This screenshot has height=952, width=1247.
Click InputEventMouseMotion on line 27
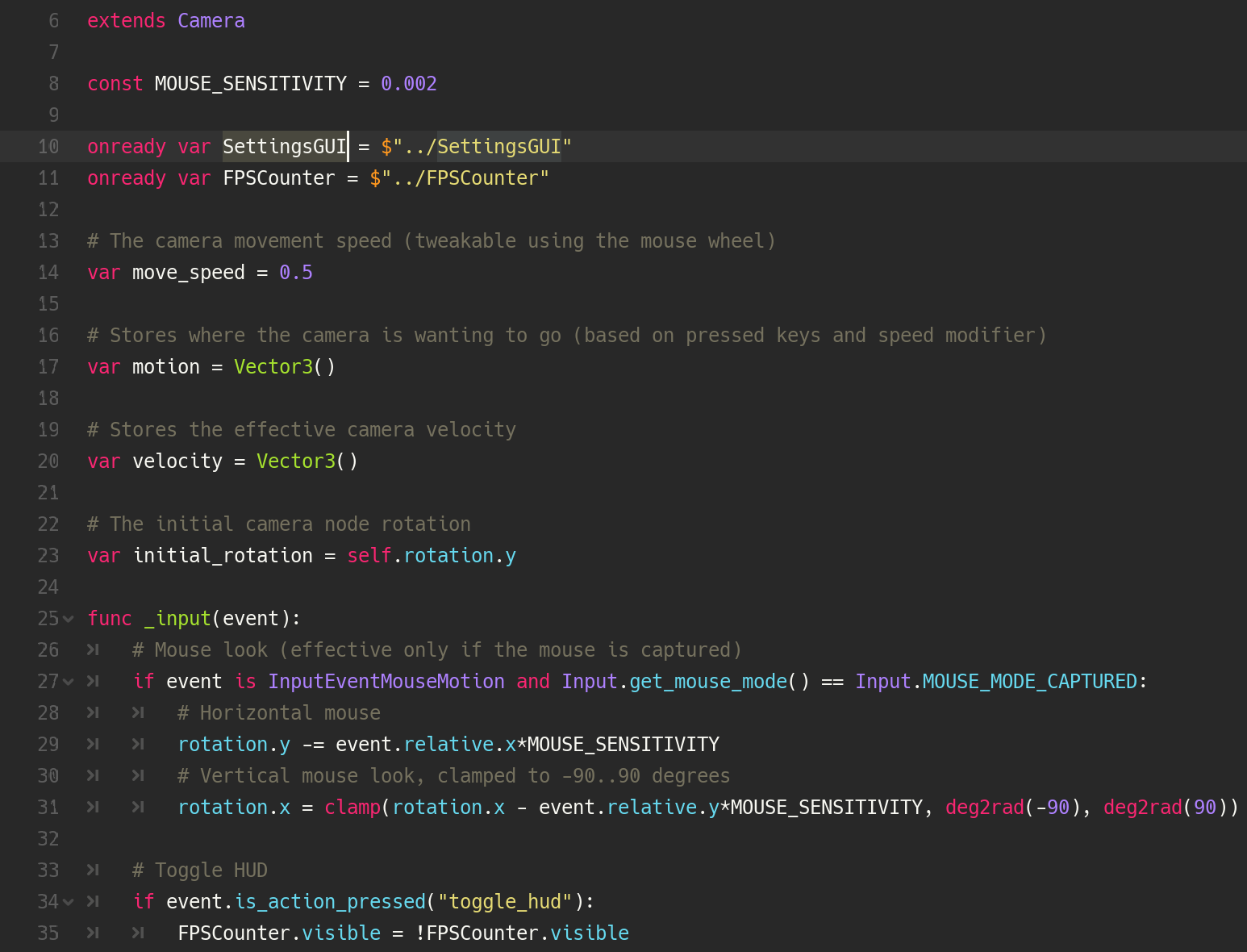[x=386, y=682]
